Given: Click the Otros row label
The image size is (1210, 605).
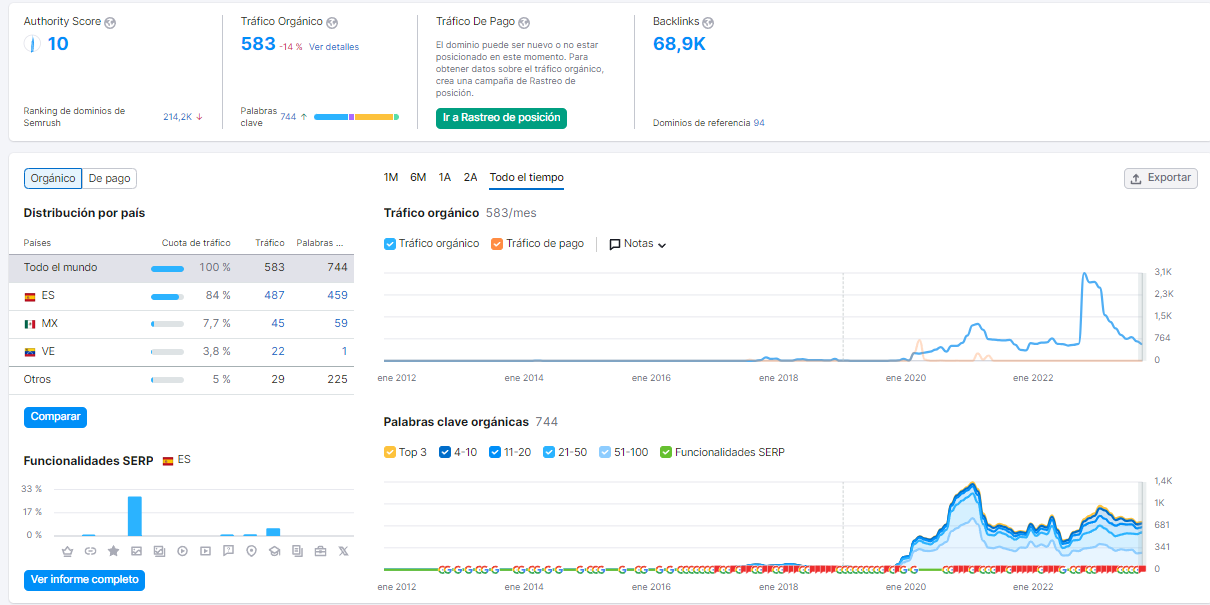Looking at the screenshot, I should tap(37, 379).
